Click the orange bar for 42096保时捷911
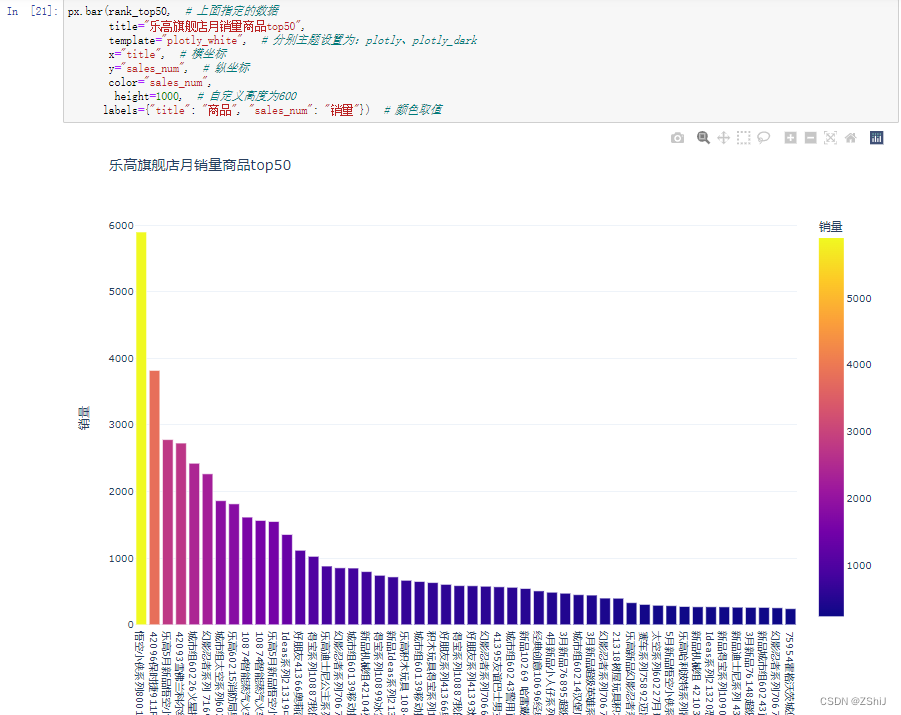 (x=155, y=497)
